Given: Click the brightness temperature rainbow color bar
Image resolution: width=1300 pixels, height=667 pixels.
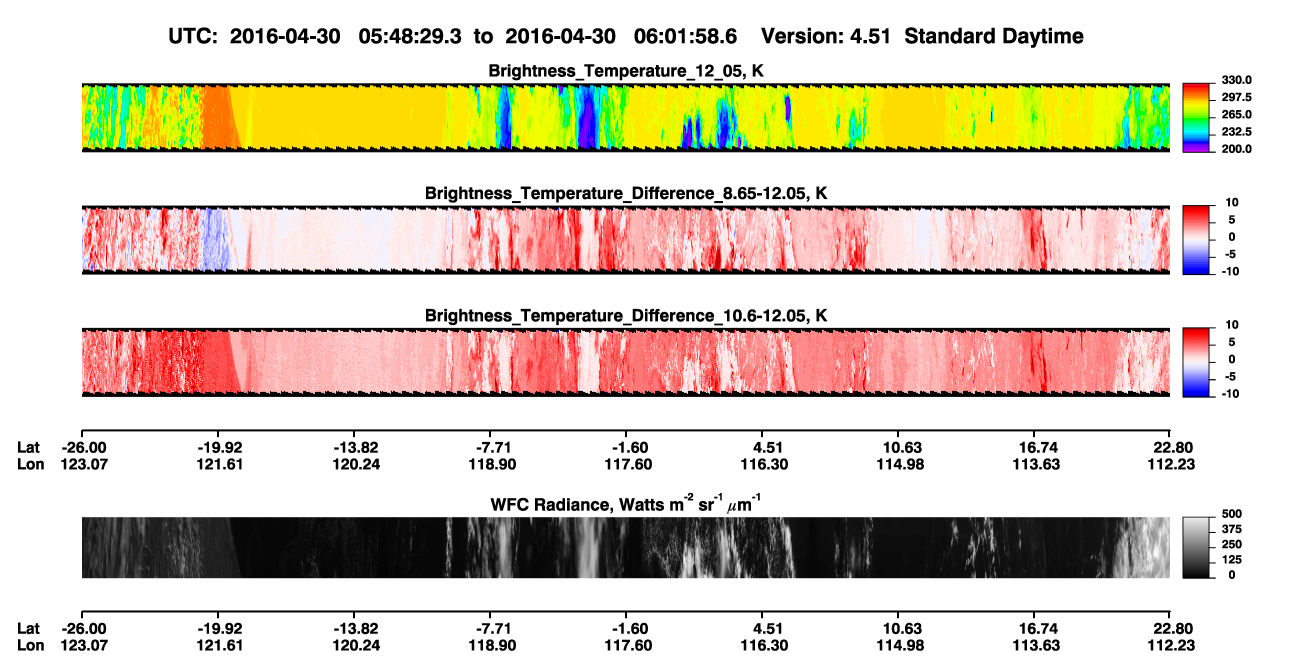Looking at the screenshot, I should (x=1197, y=116).
